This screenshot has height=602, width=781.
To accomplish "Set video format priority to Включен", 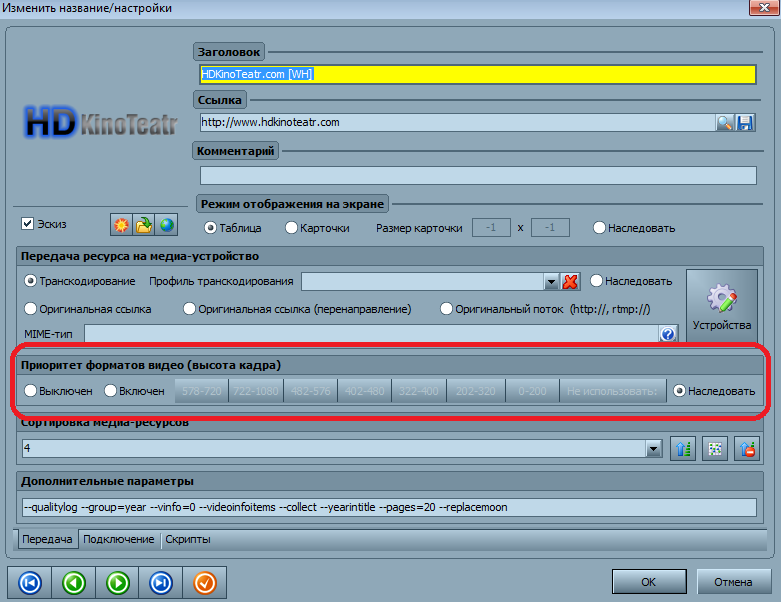I will click(x=111, y=391).
